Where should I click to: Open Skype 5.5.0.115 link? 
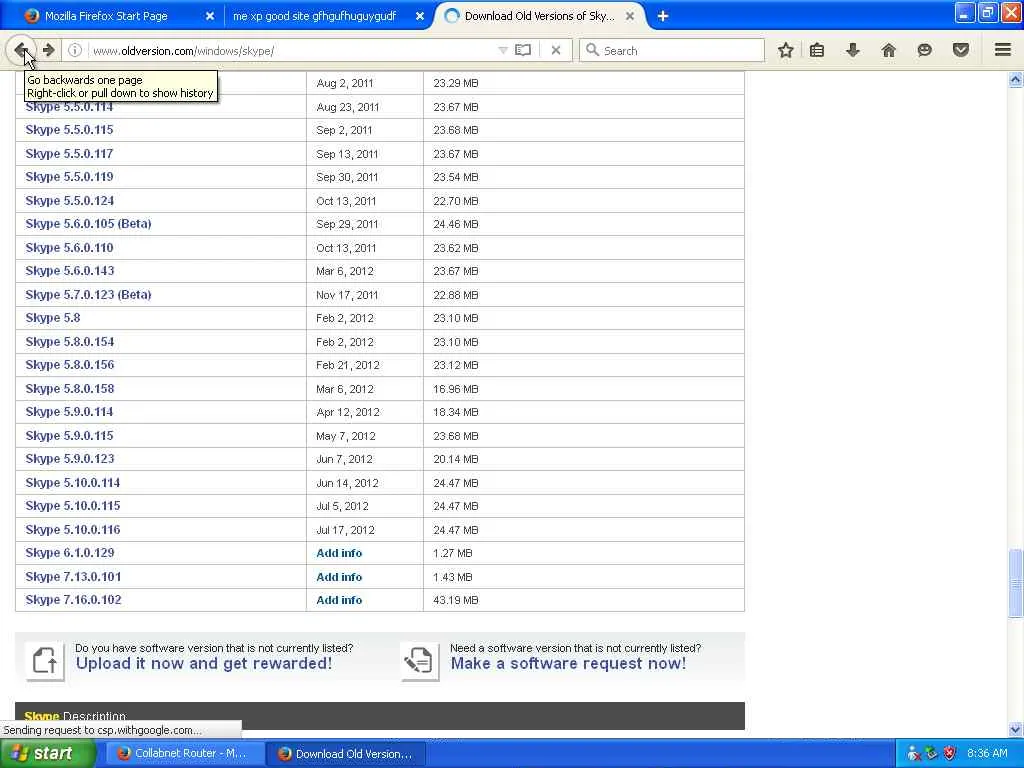pyautogui.click(x=69, y=130)
